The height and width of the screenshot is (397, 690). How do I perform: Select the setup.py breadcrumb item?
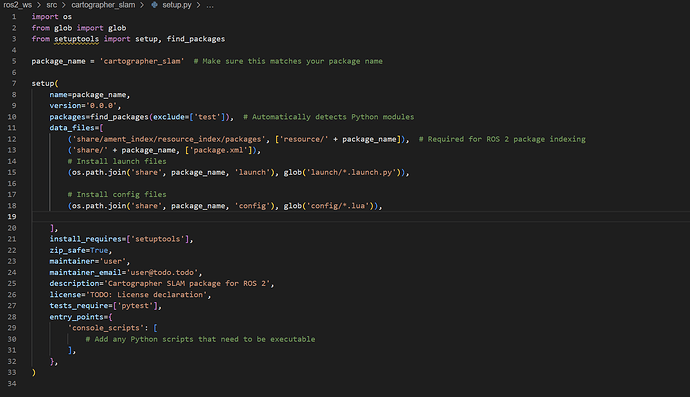pos(176,5)
